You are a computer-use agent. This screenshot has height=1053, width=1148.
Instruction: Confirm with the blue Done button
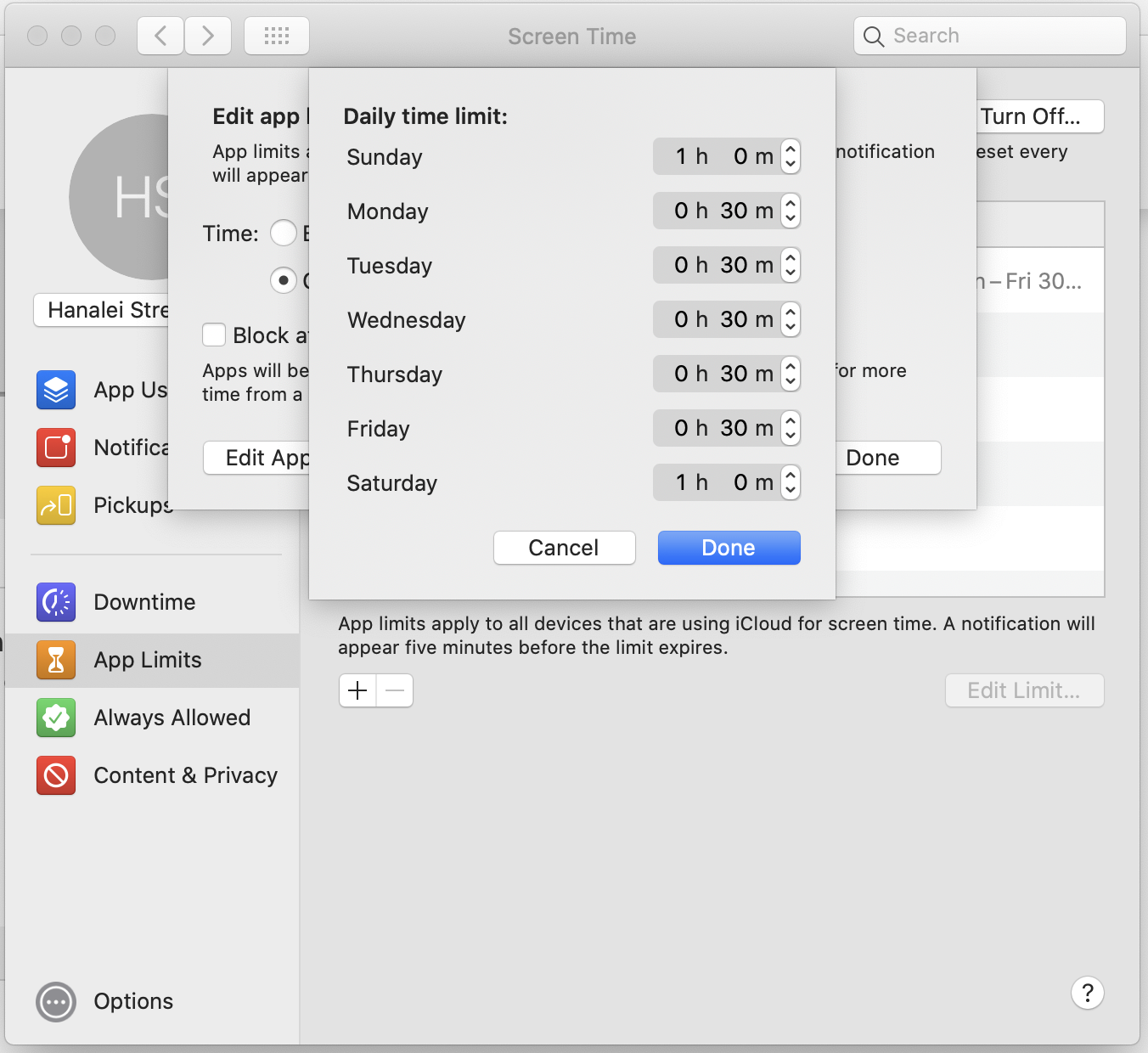click(729, 548)
